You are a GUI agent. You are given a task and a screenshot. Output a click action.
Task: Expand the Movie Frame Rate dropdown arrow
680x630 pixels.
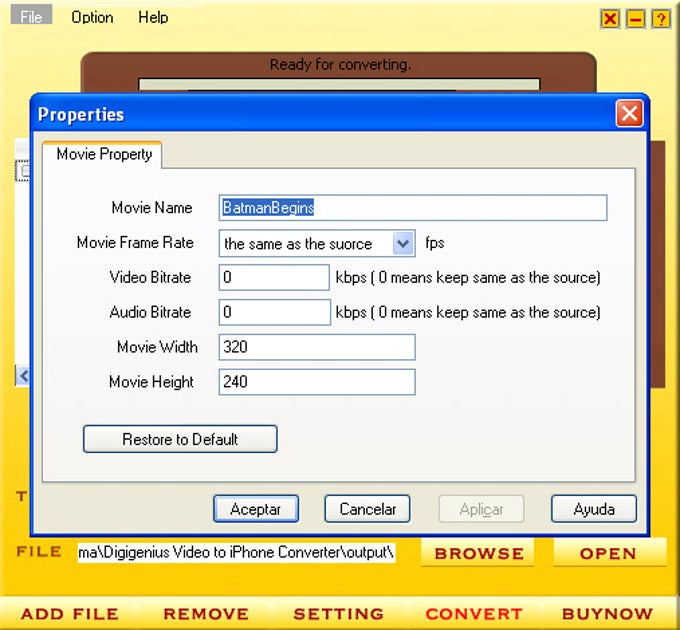coord(403,243)
